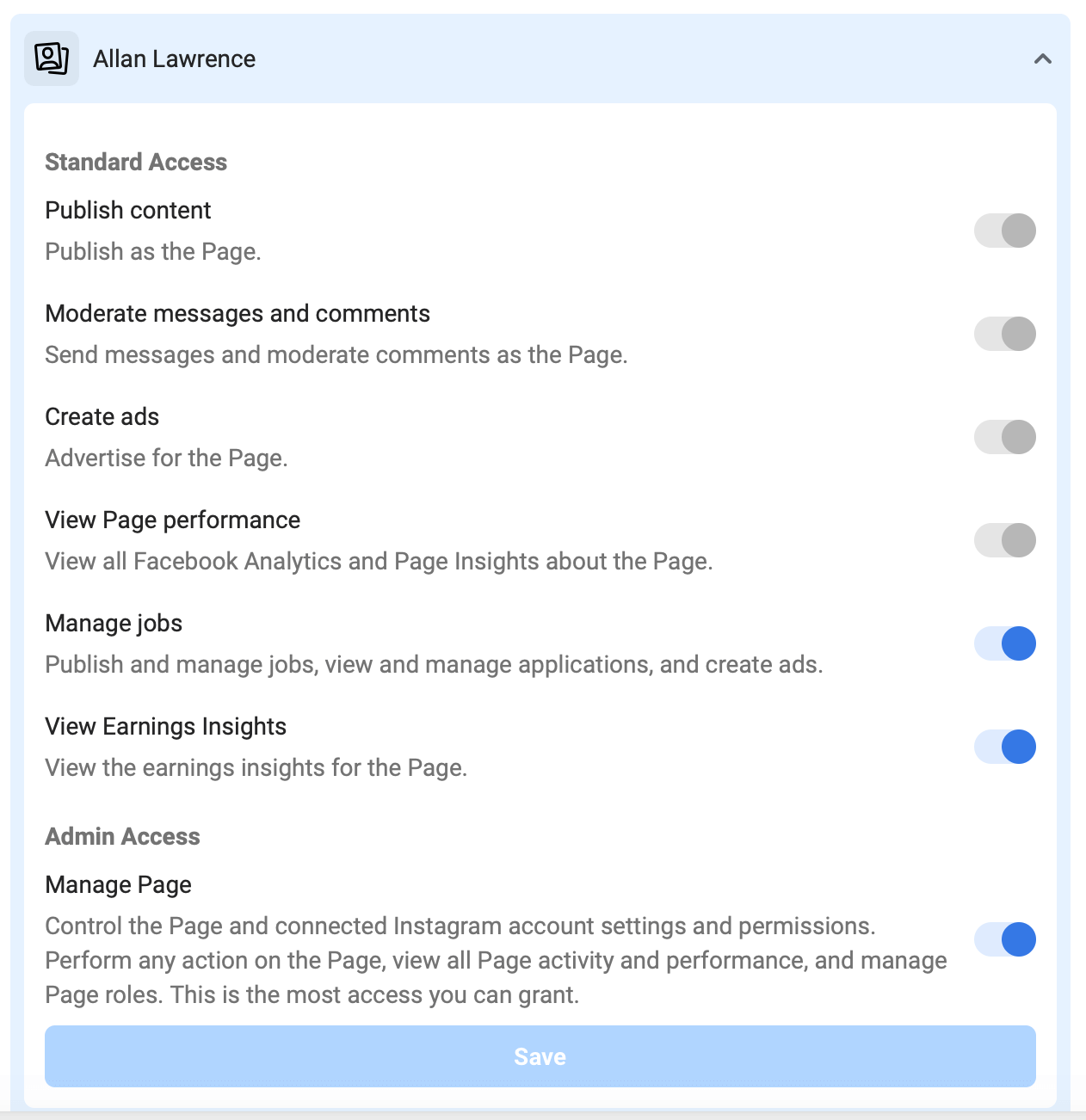The image size is (1086, 1120).
Task: Click the Manage Page label text
Action: [x=118, y=884]
